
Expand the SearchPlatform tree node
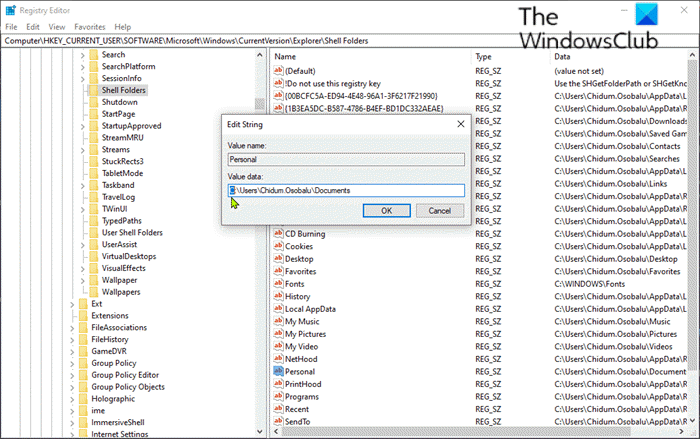(83, 67)
